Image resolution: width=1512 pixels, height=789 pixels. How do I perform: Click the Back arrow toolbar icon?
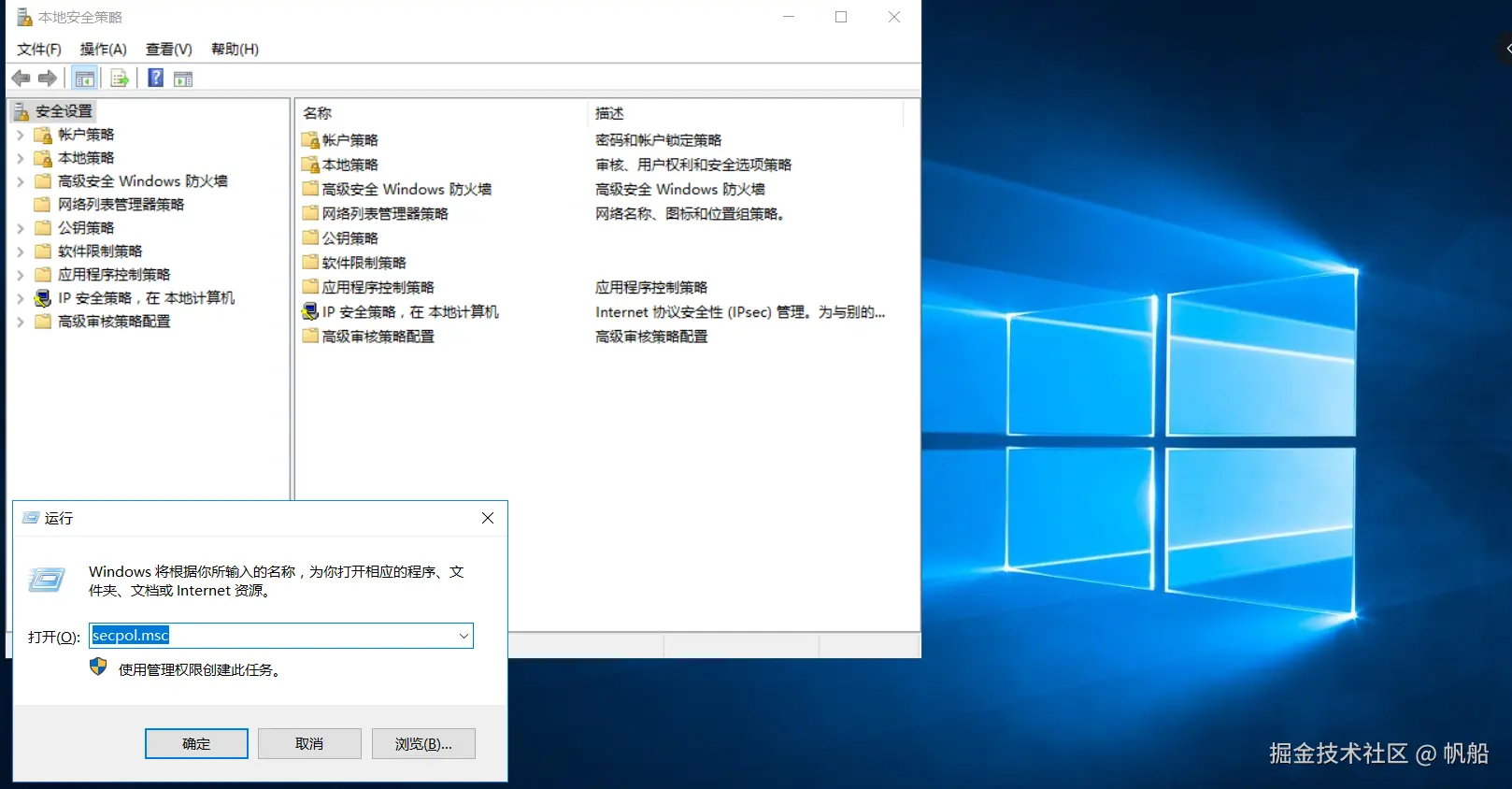(x=21, y=79)
